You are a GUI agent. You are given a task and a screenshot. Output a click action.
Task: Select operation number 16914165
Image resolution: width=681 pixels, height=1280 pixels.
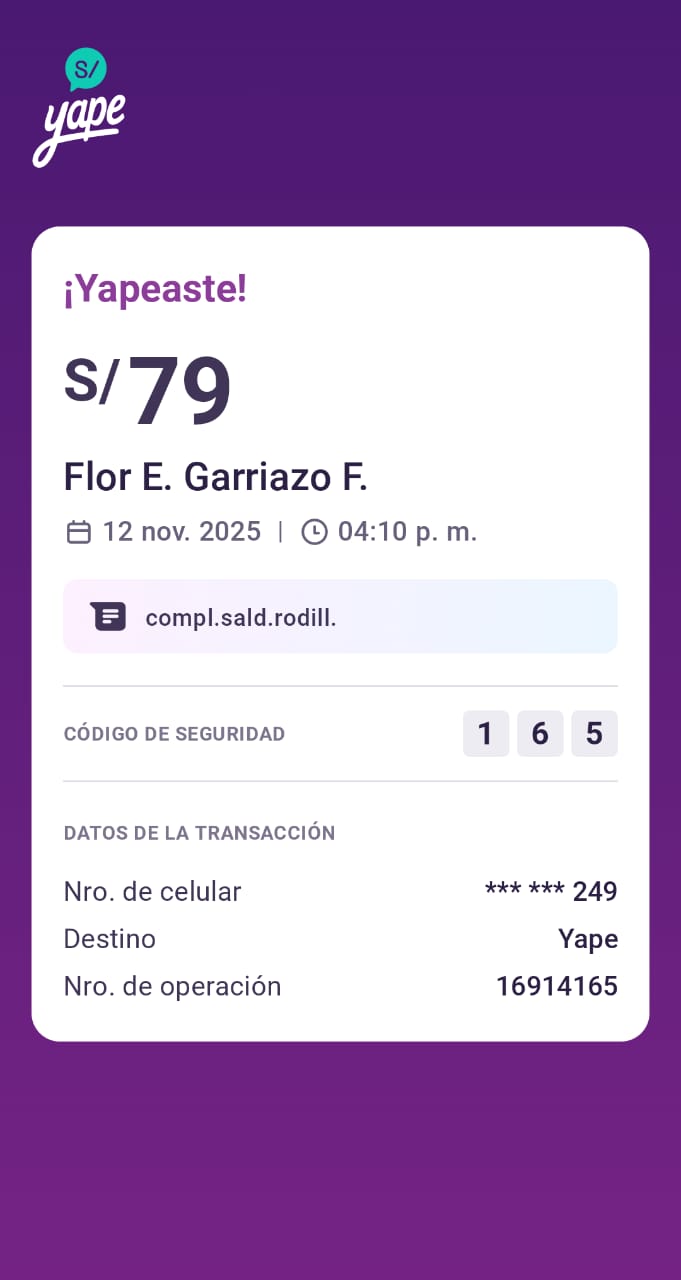(x=557, y=987)
